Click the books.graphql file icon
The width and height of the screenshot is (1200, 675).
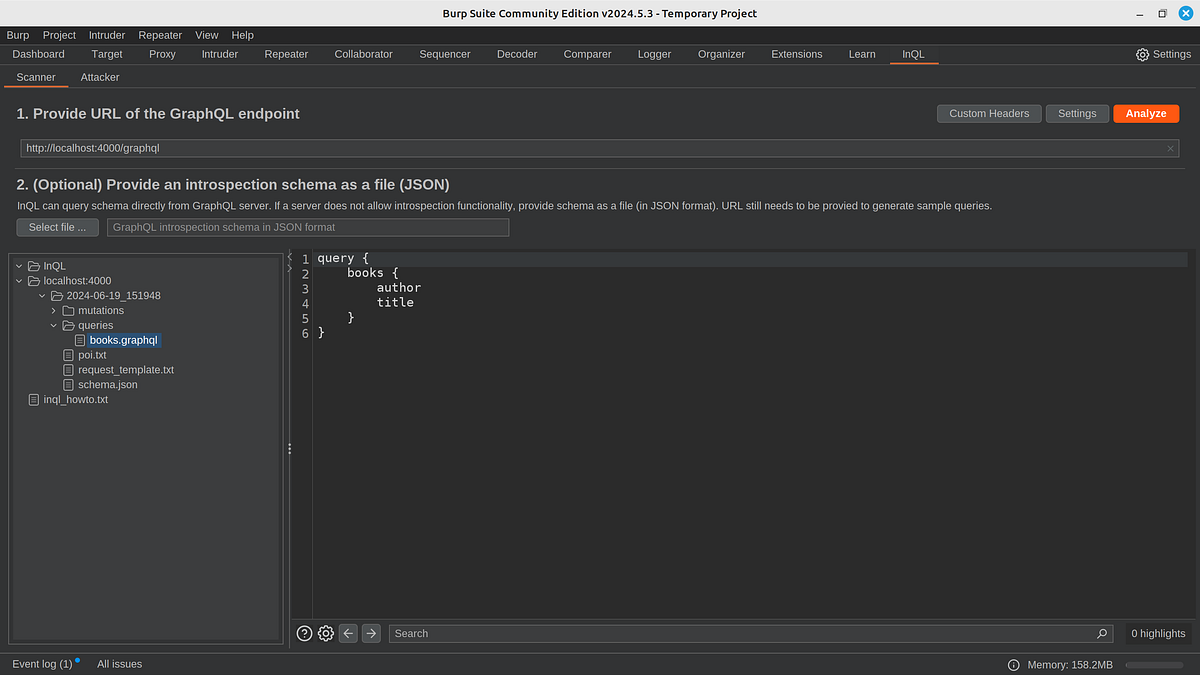coord(80,340)
